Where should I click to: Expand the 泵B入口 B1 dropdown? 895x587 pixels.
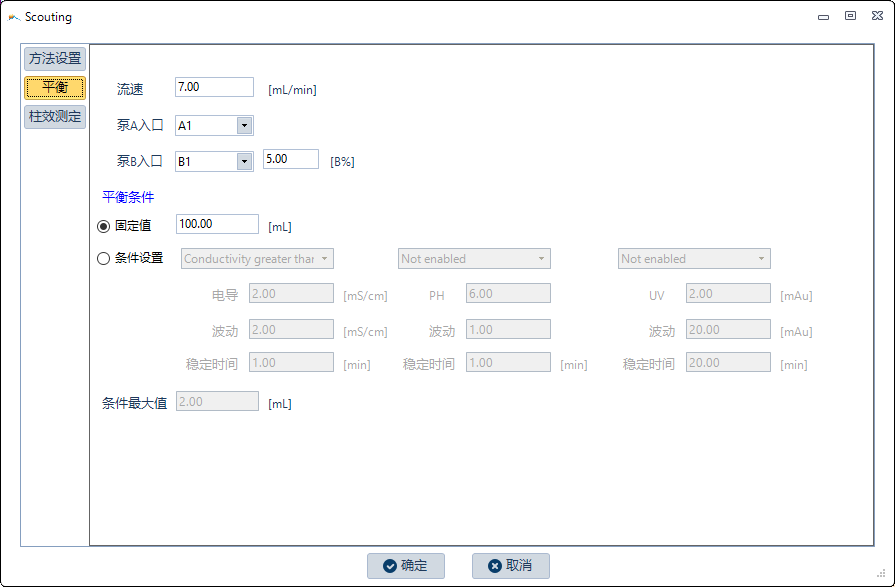(244, 161)
